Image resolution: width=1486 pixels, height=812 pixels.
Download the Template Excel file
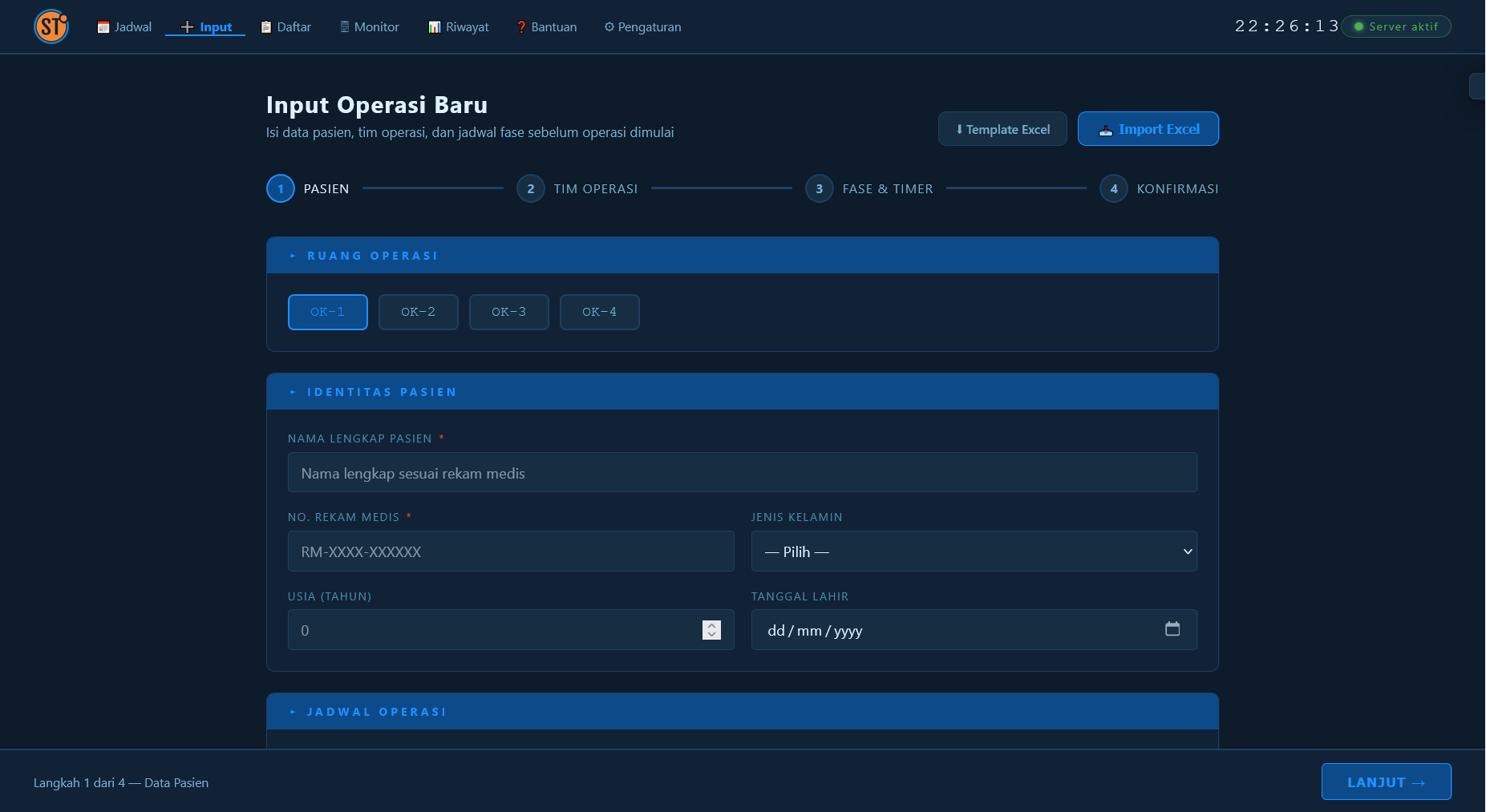[x=1002, y=129]
